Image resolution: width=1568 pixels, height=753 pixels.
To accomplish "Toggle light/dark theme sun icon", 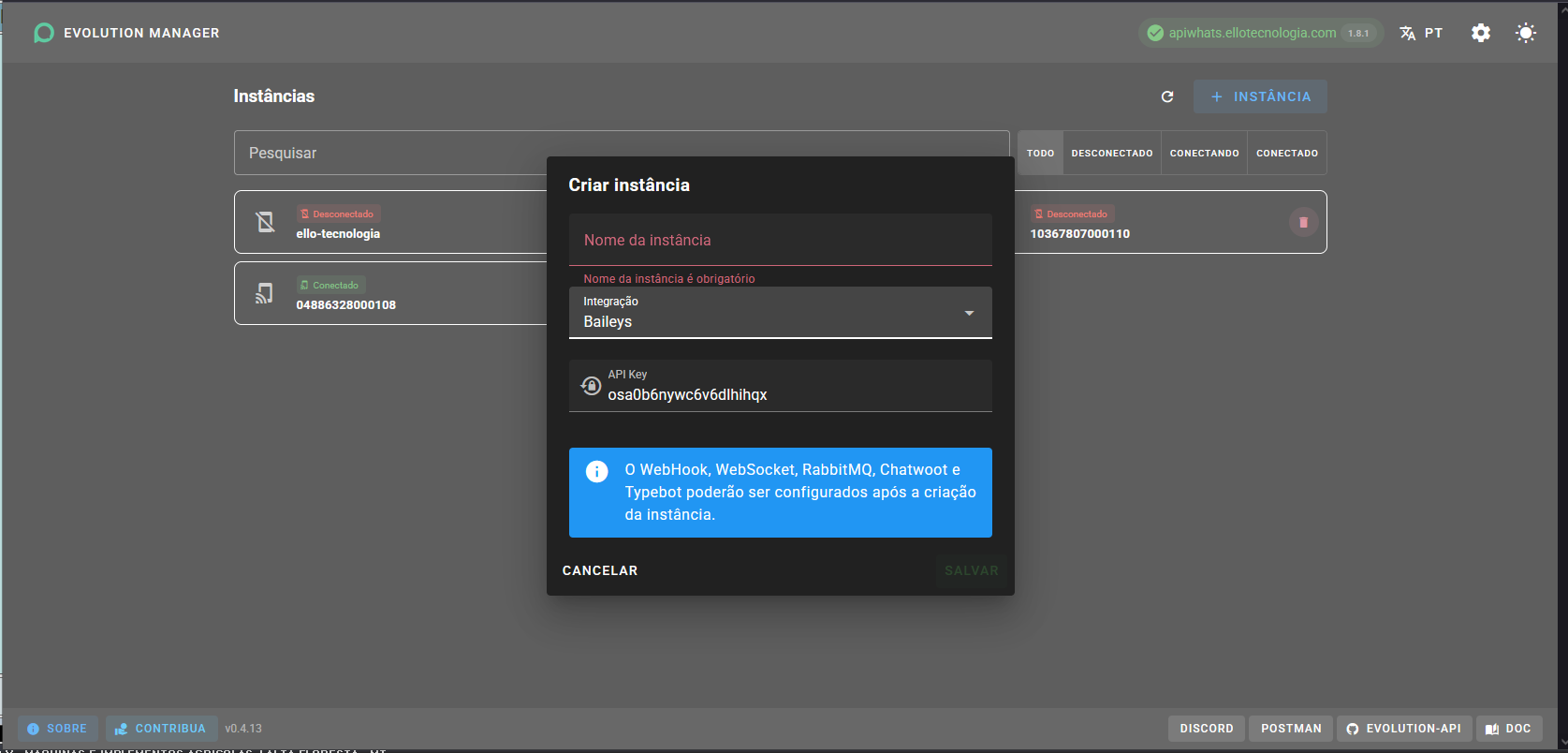I will pyautogui.click(x=1526, y=33).
